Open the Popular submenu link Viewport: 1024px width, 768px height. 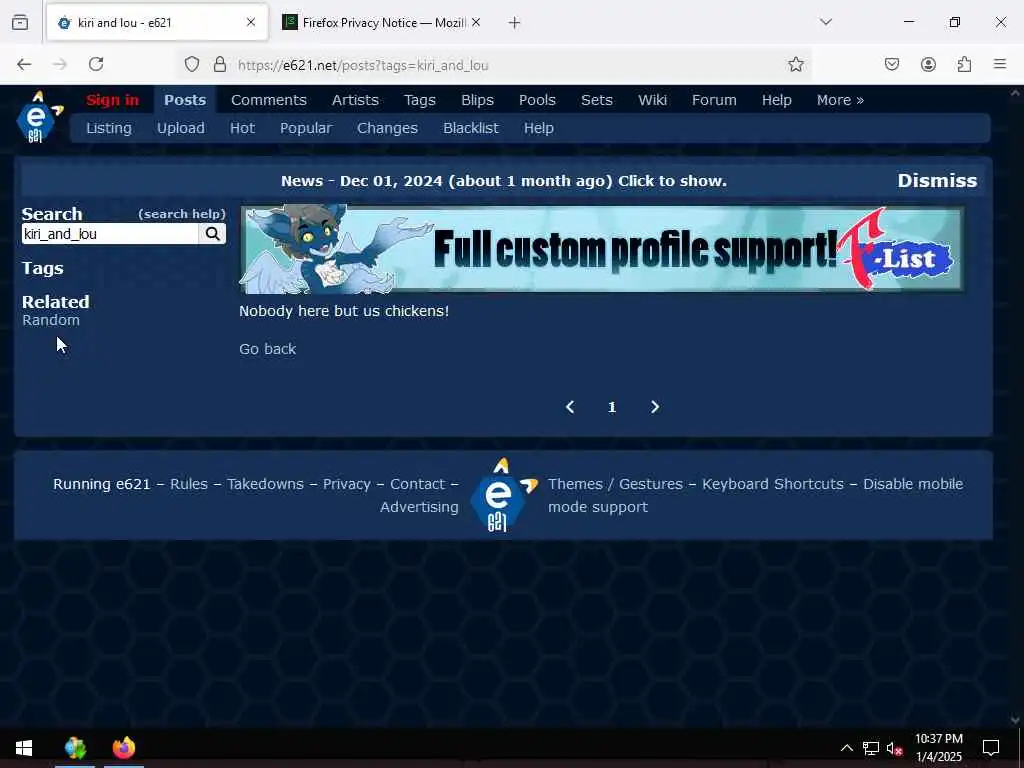306,128
